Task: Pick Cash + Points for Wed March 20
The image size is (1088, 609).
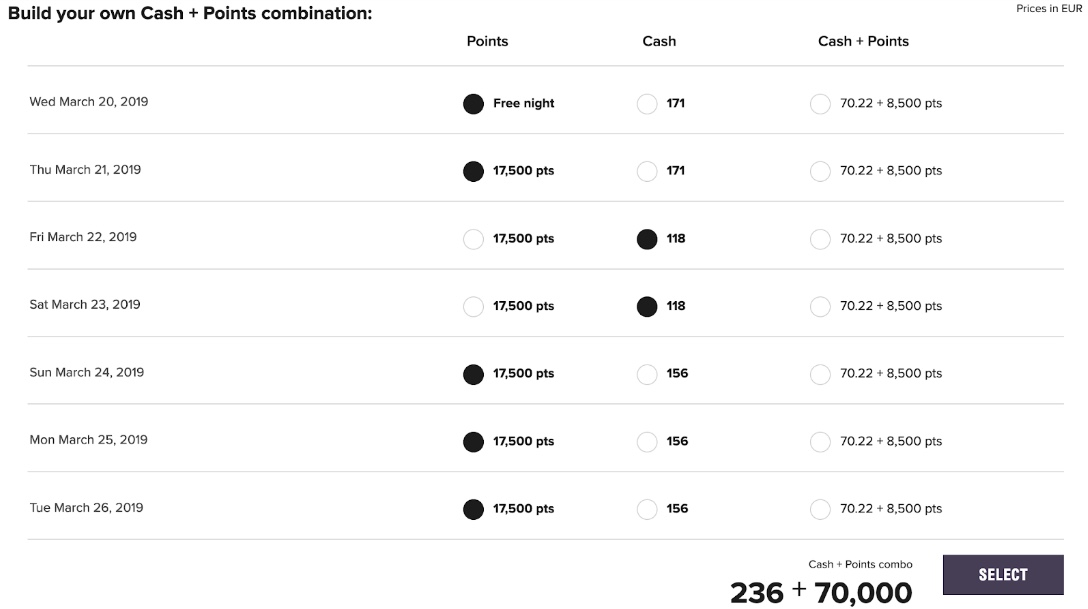Action: point(820,104)
